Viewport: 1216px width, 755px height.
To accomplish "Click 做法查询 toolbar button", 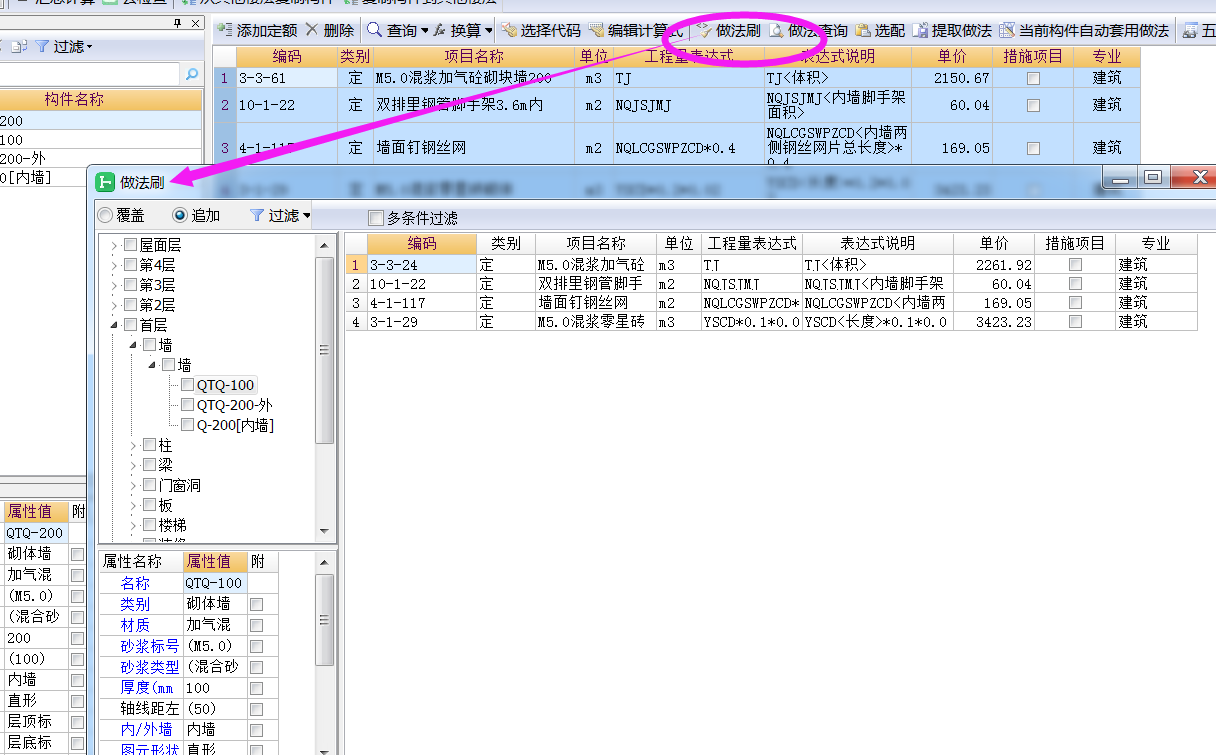I will click(x=807, y=31).
